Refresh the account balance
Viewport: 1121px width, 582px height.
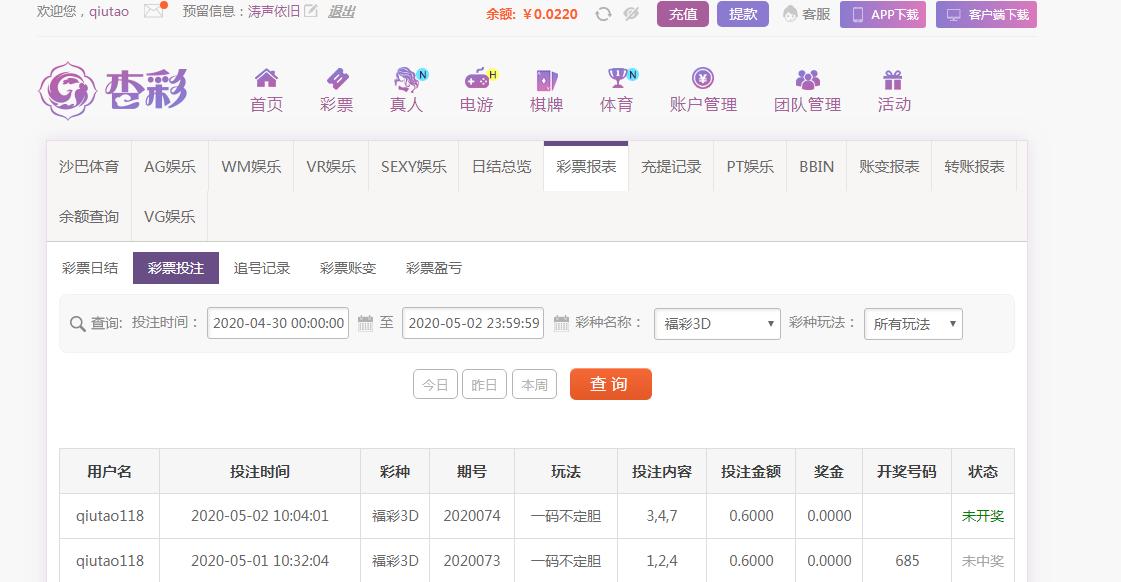coord(603,14)
